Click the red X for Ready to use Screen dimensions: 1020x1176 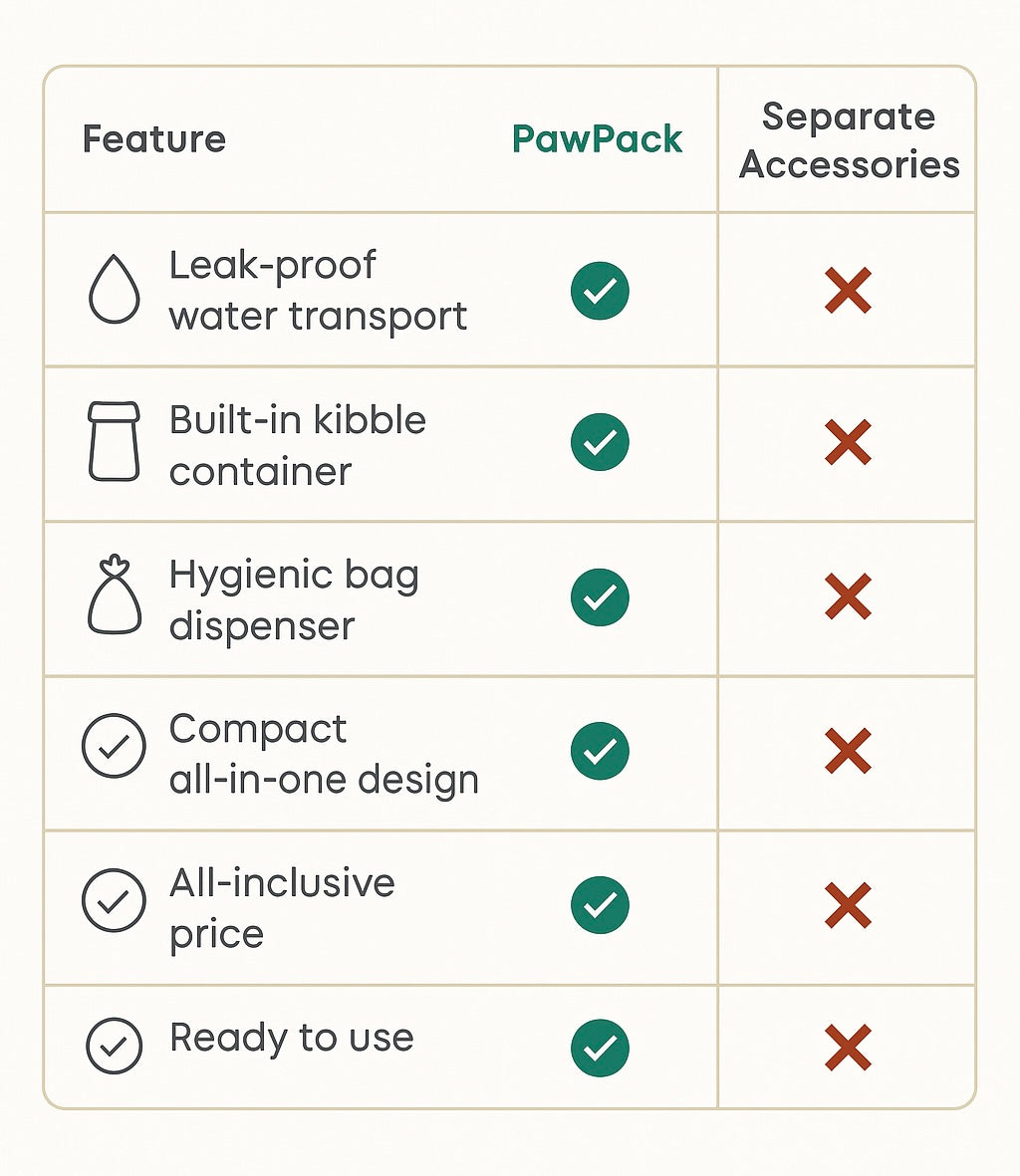click(x=848, y=1047)
